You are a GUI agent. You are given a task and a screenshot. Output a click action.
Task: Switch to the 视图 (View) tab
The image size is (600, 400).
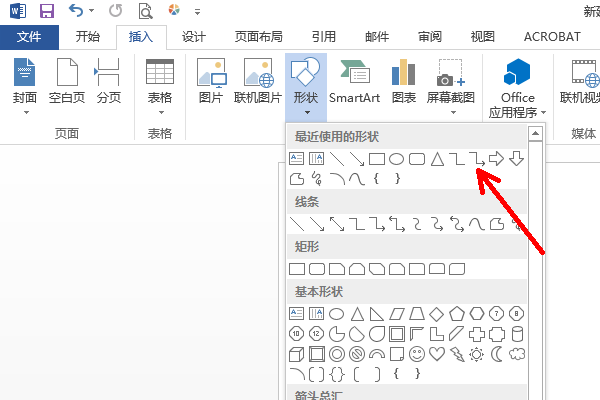[483, 37]
